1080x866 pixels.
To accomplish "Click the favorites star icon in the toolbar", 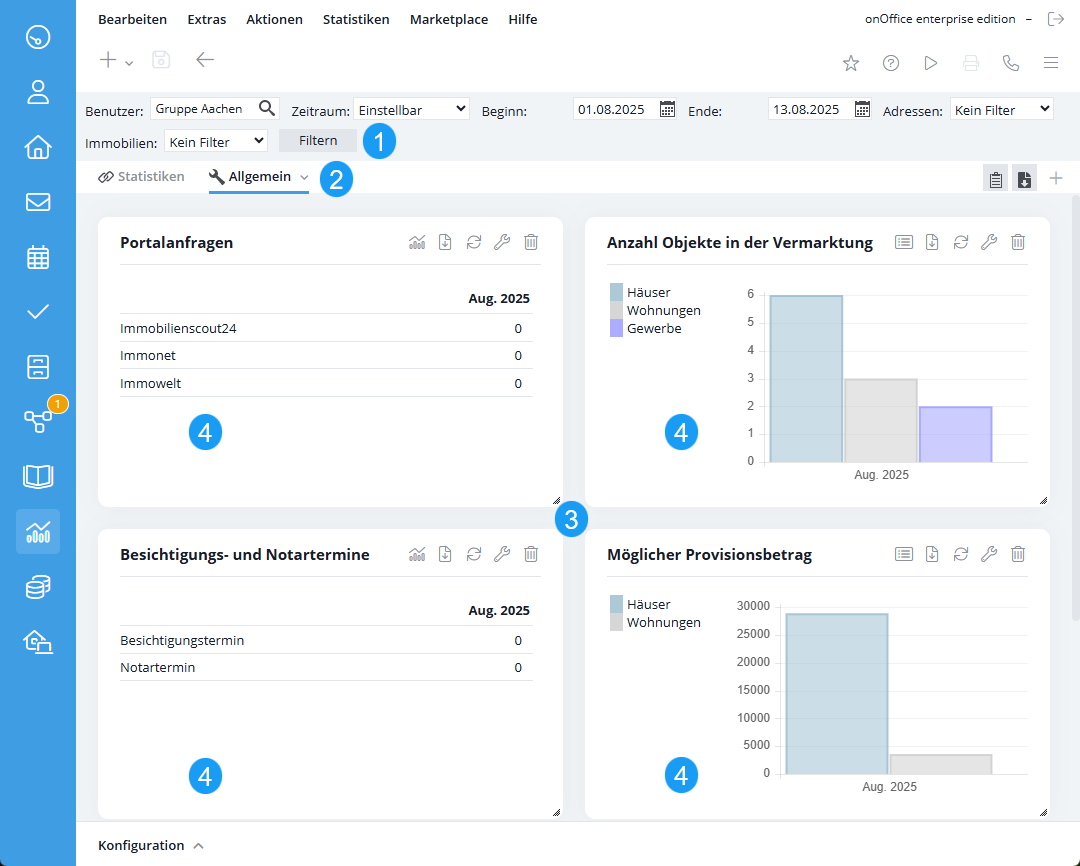I will (851, 63).
